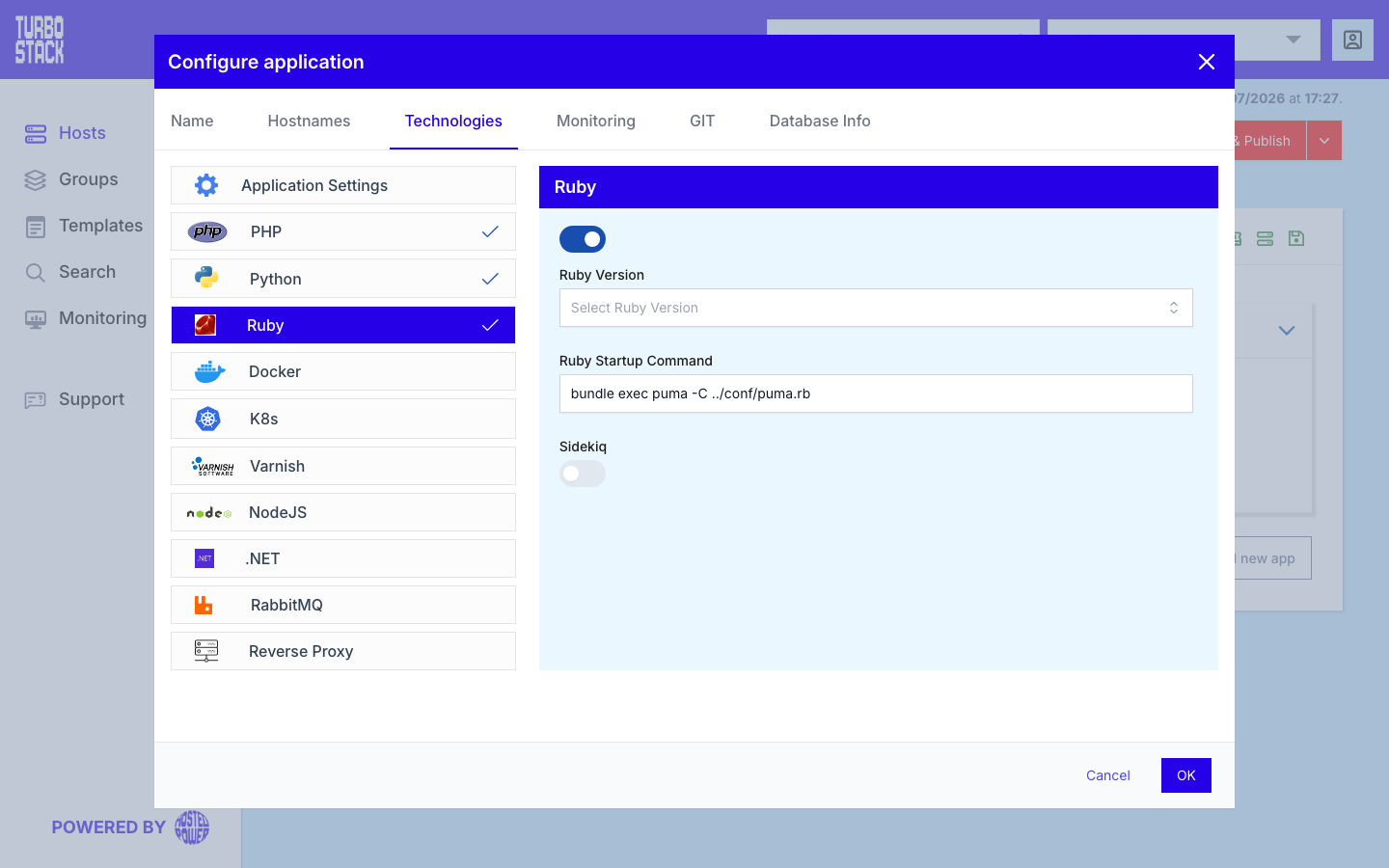Open the Search link in sidebar
This screenshot has width=1389, height=868.
[87, 272]
